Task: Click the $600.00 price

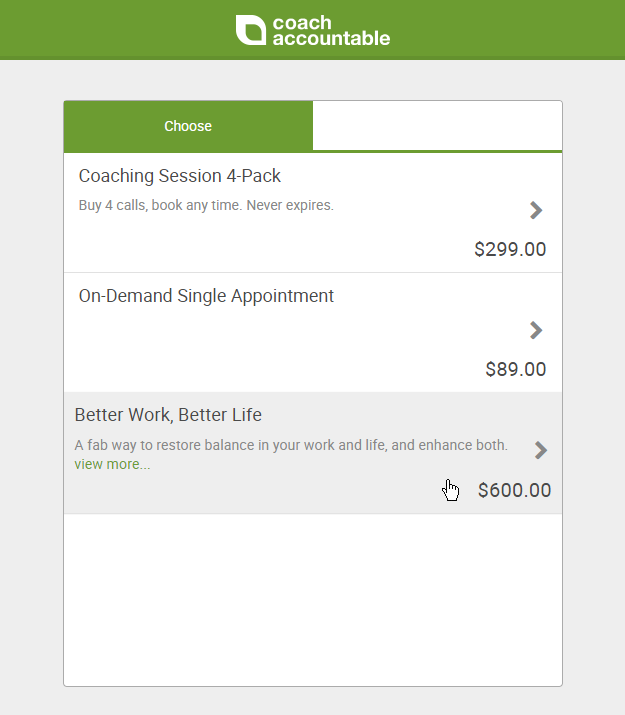Action: (x=514, y=491)
